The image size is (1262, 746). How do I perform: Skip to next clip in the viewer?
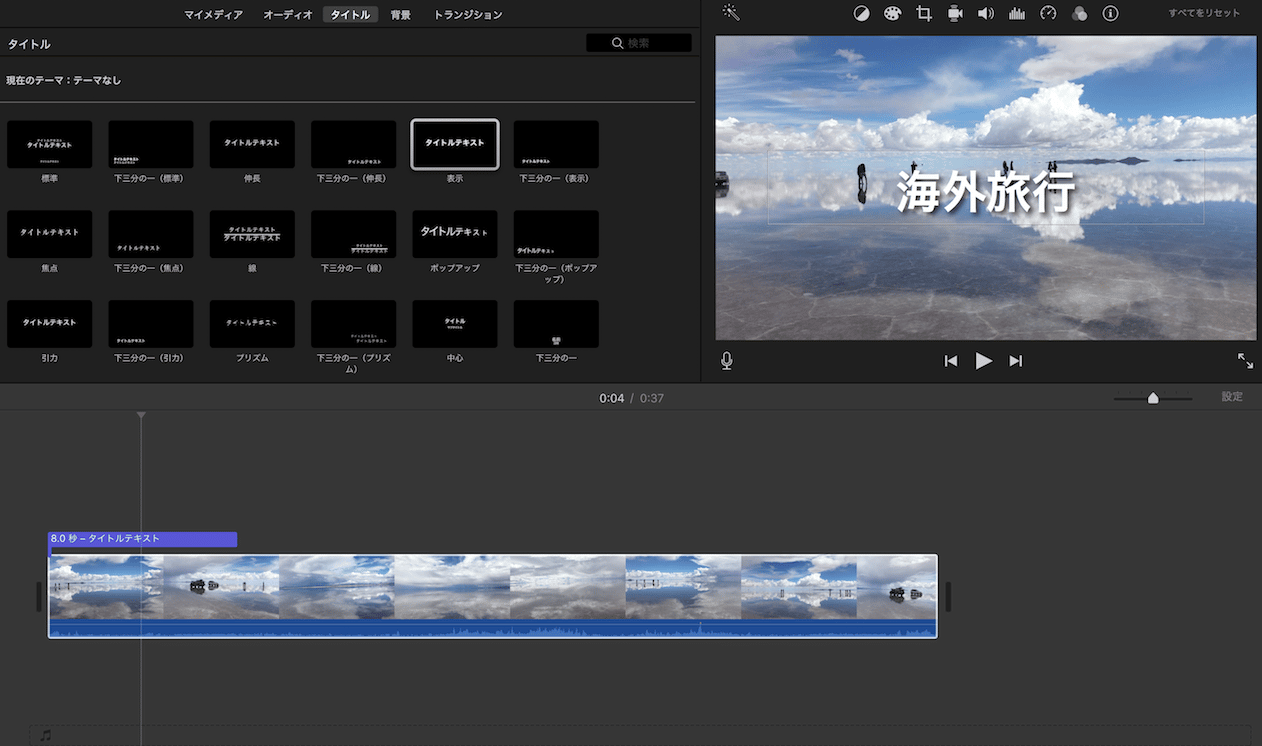click(1016, 361)
